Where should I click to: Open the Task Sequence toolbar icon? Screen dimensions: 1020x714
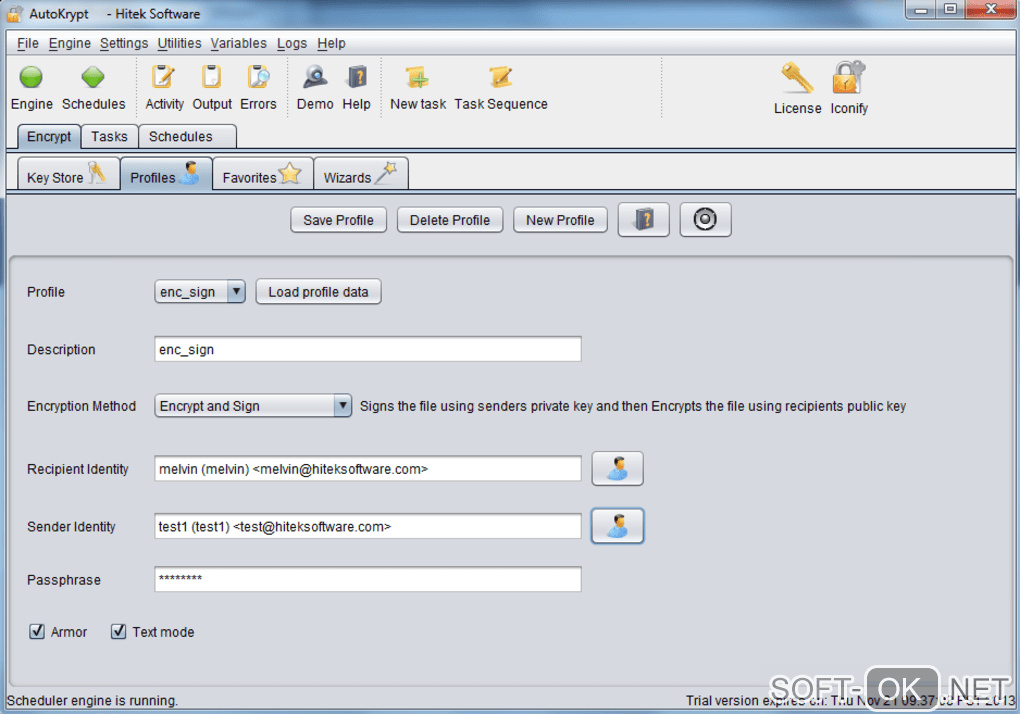click(x=501, y=77)
